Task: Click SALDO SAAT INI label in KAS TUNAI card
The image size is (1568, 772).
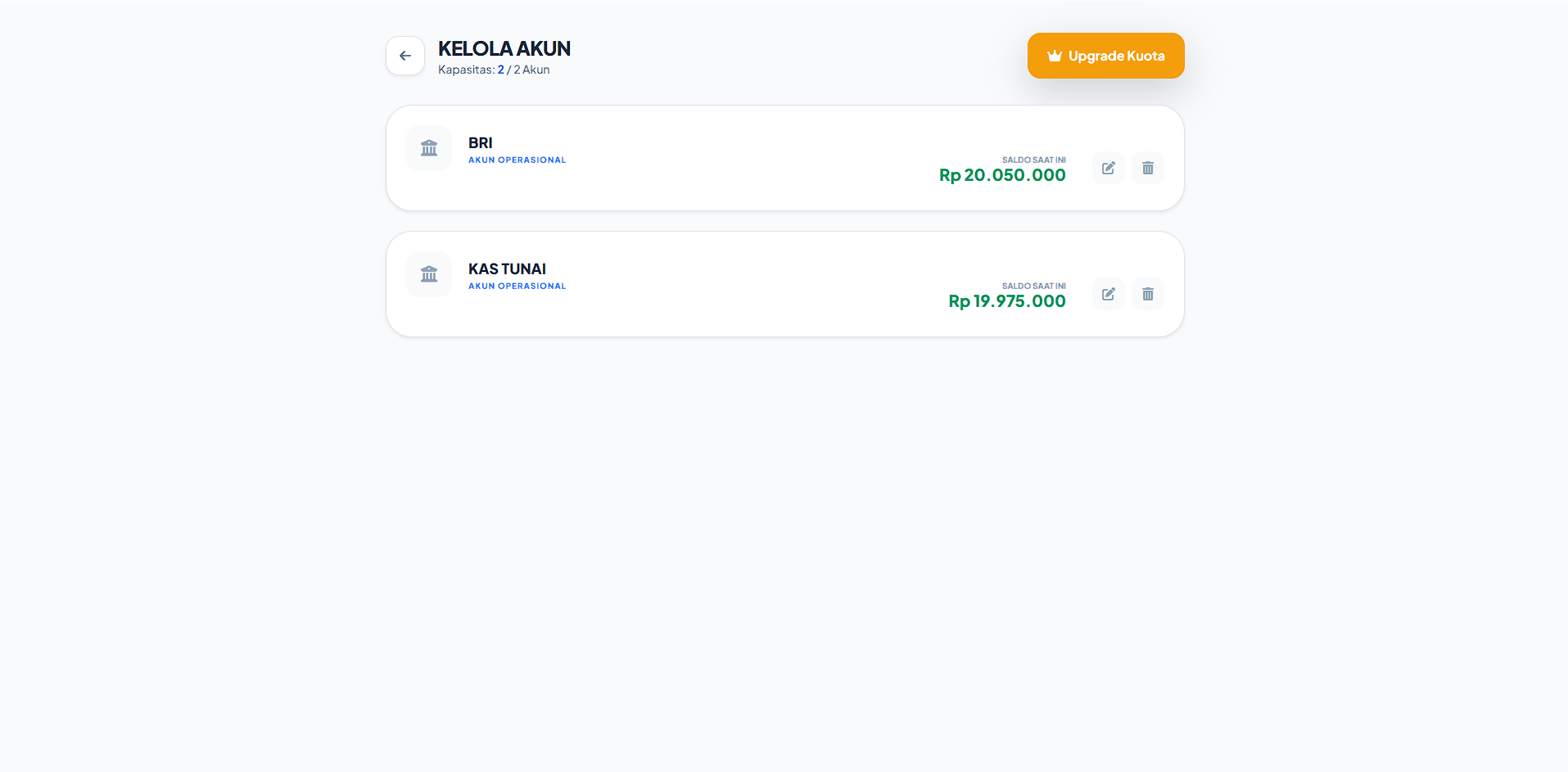Action: click(x=1034, y=287)
